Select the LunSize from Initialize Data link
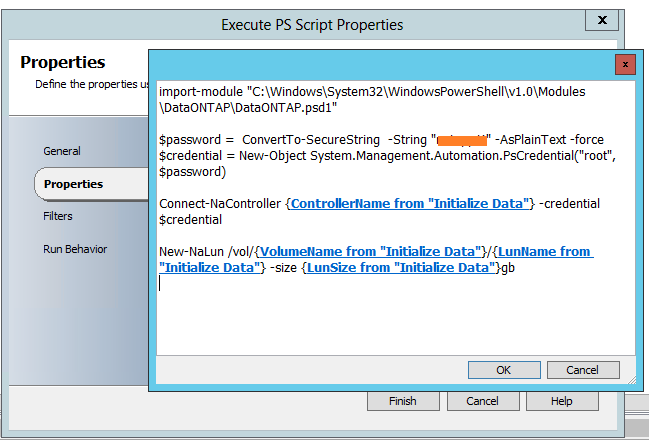 pos(400,267)
